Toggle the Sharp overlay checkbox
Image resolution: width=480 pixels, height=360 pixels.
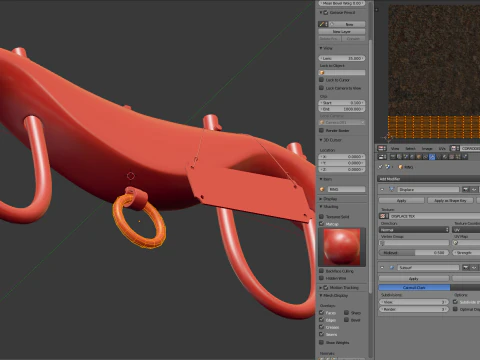346,313
